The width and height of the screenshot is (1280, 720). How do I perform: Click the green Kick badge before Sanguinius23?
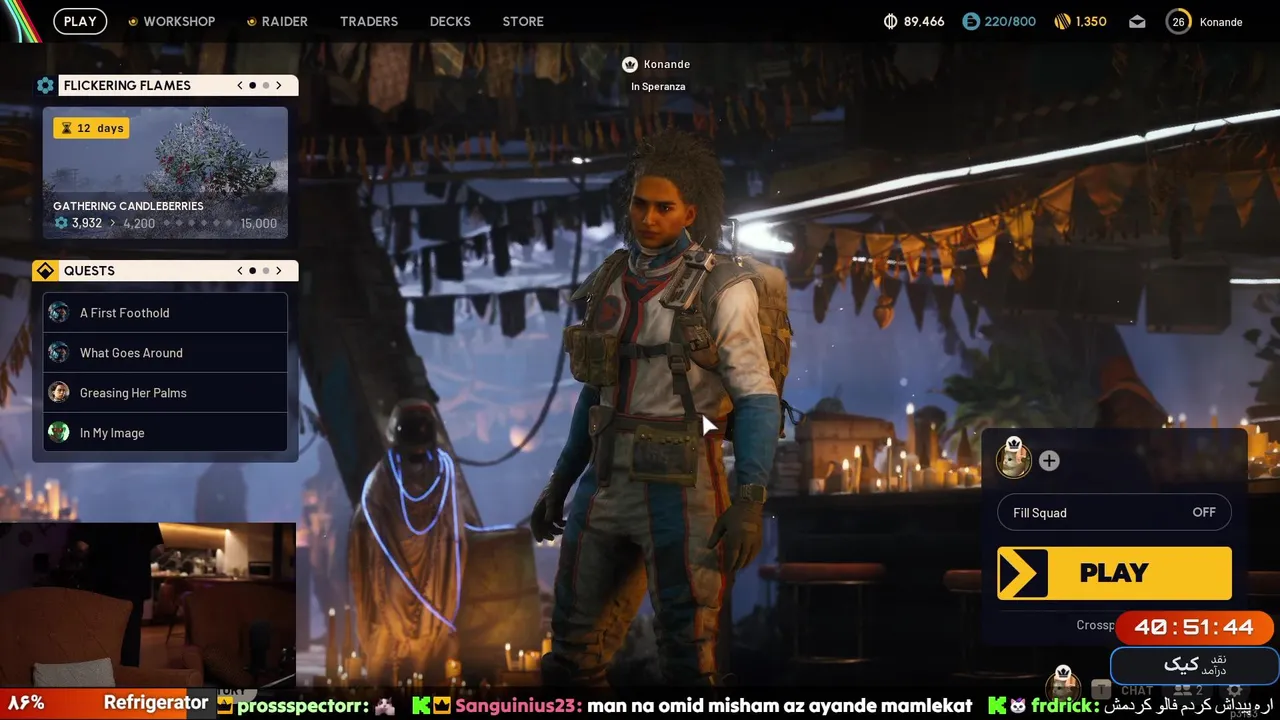(422, 705)
